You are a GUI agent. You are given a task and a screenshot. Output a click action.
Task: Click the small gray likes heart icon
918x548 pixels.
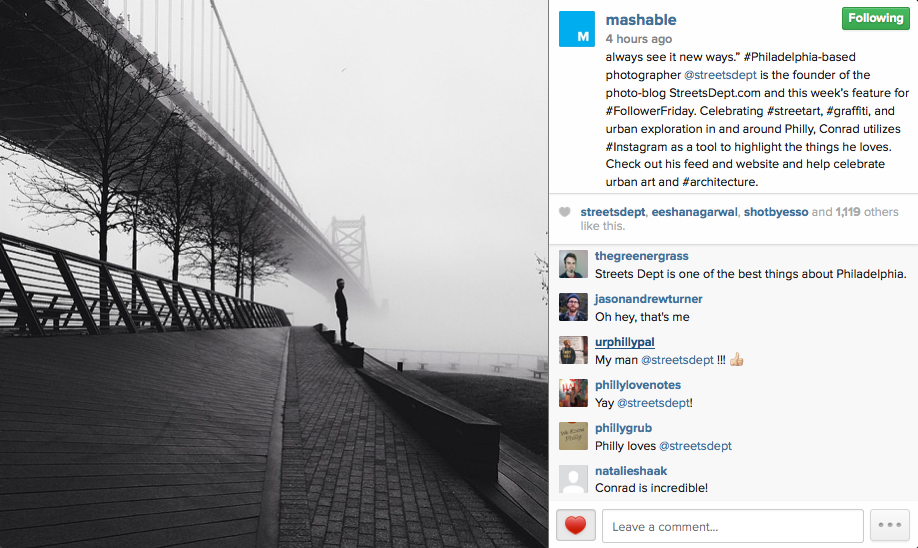[565, 212]
